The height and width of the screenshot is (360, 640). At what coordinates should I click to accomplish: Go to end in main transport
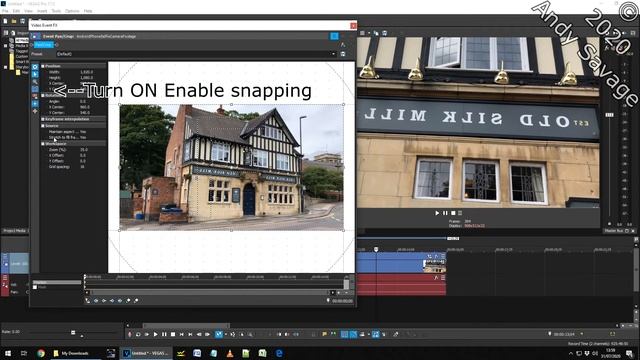(x=190, y=334)
